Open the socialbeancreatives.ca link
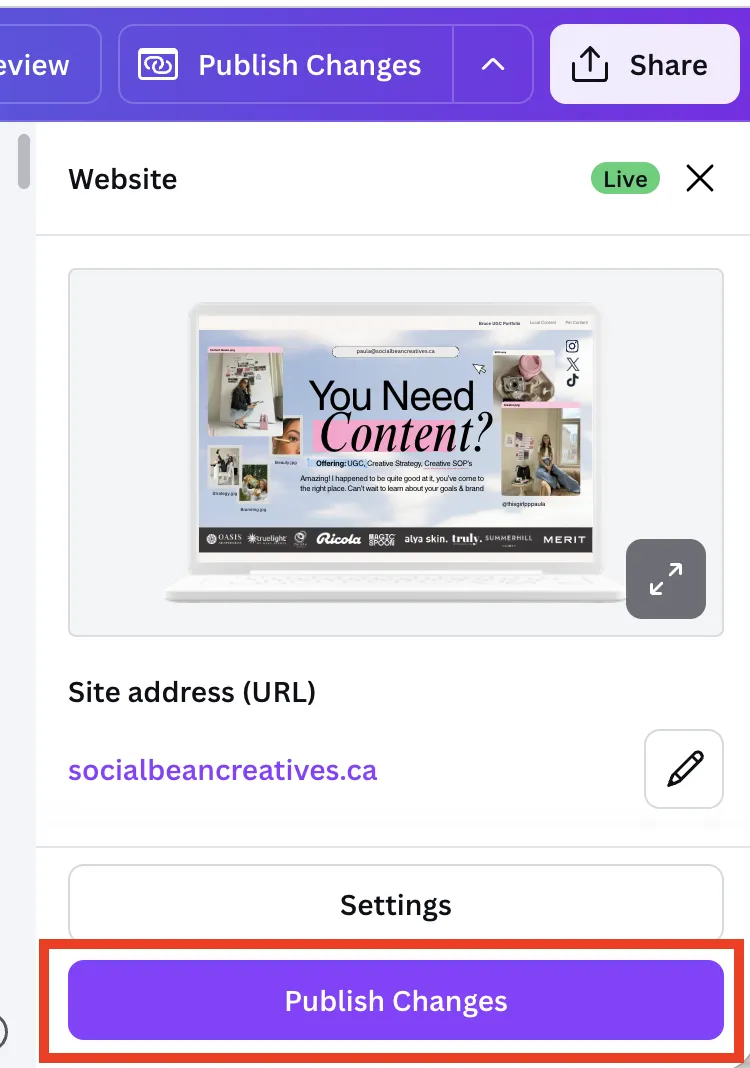Image resolution: width=750 pixels, height=1068 pixels. click(222, 770)
